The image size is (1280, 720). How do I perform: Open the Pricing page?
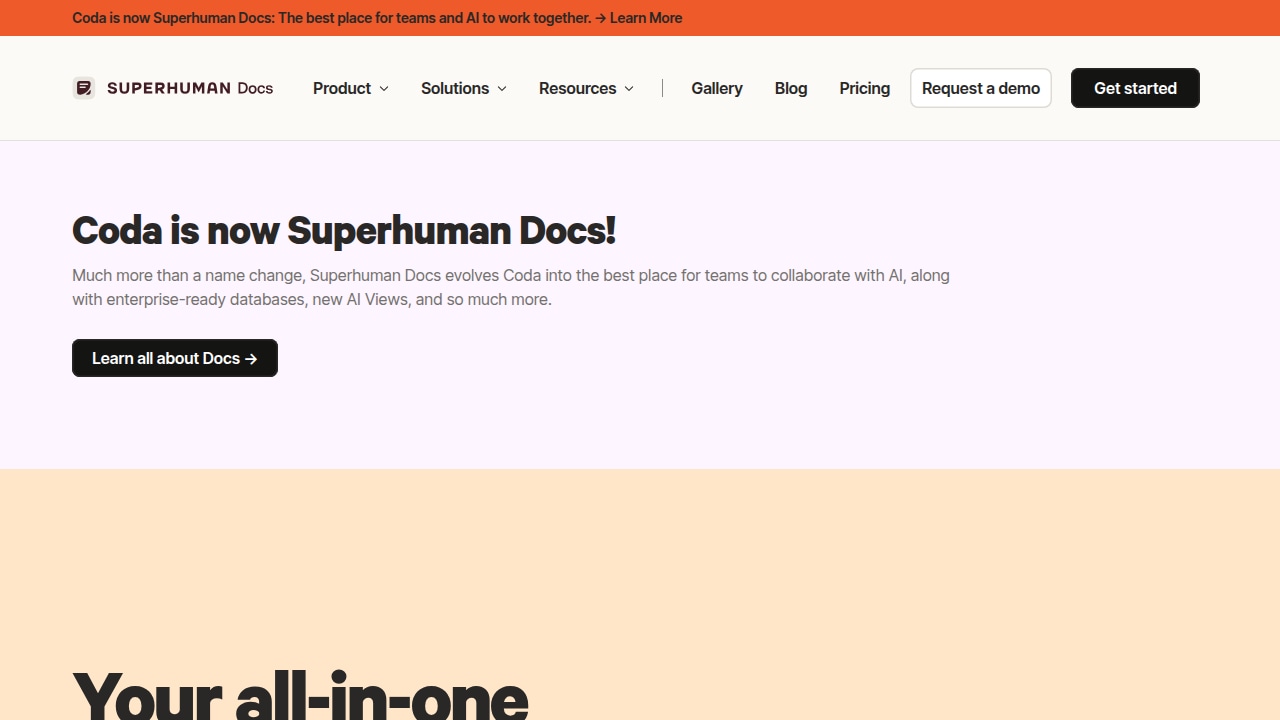[865, 88]
